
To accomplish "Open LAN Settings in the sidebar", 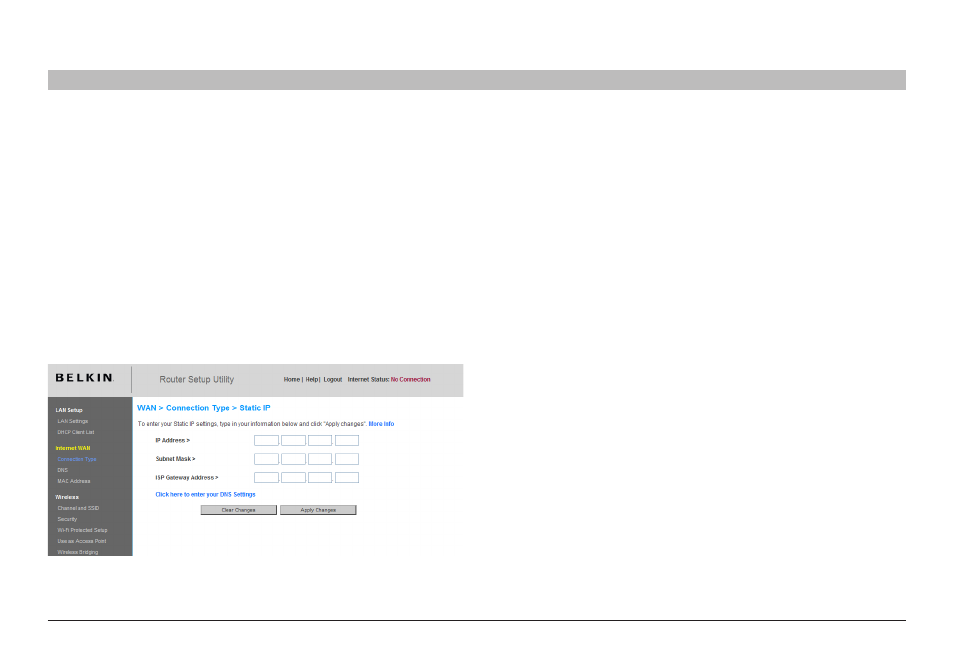I will tap(72, 421).
